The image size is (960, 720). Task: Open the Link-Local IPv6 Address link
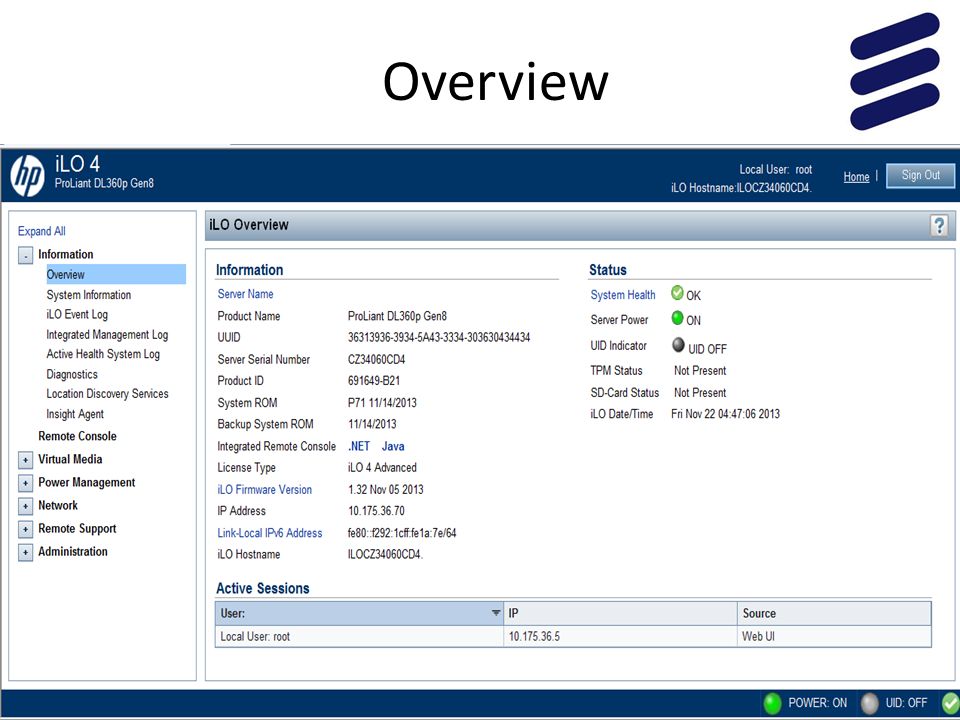(269, 533)
